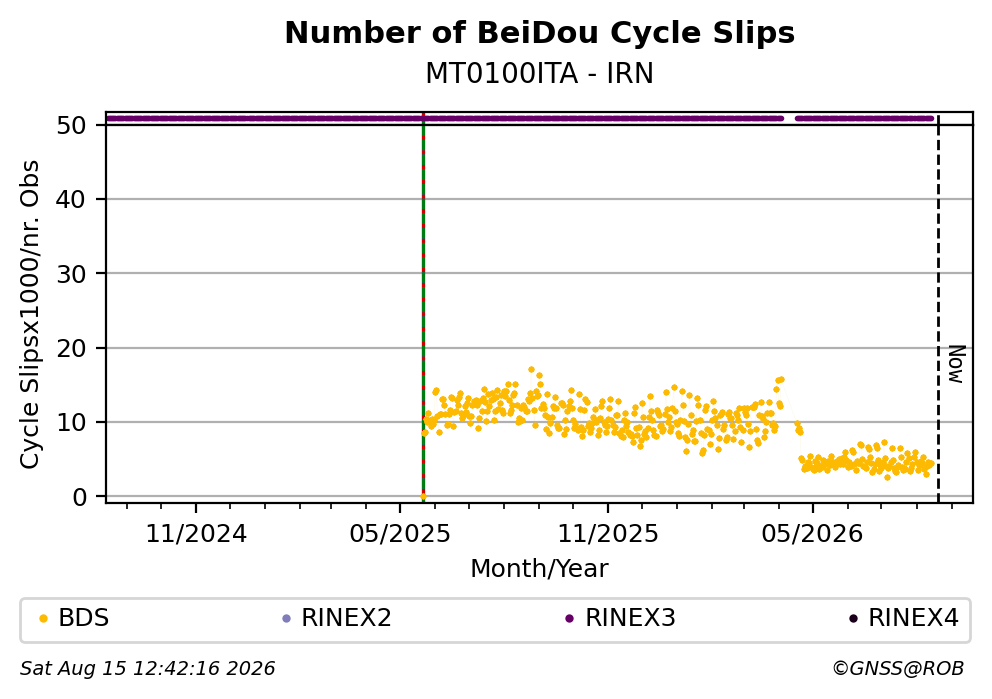Click the Month/Year axis label
Image resolution: width=992 pixels, height=699 pixels.
pos(540,569)
